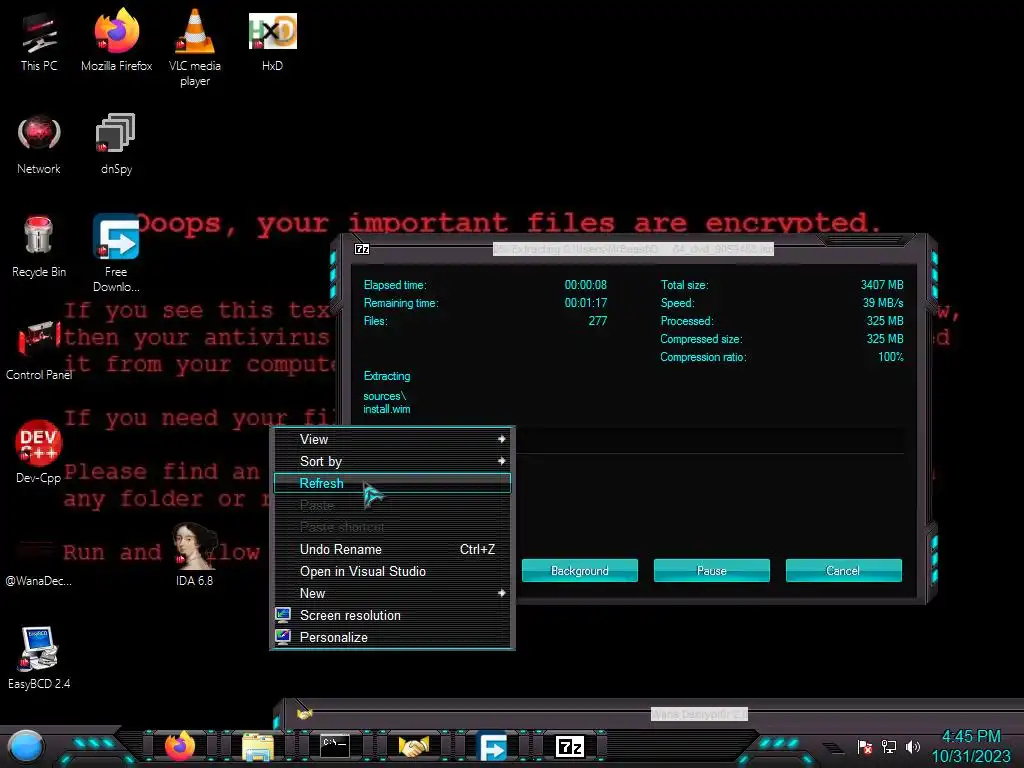
Task: Open the EasyBCD 2.4 desktop icon
Action: point(39,658)
